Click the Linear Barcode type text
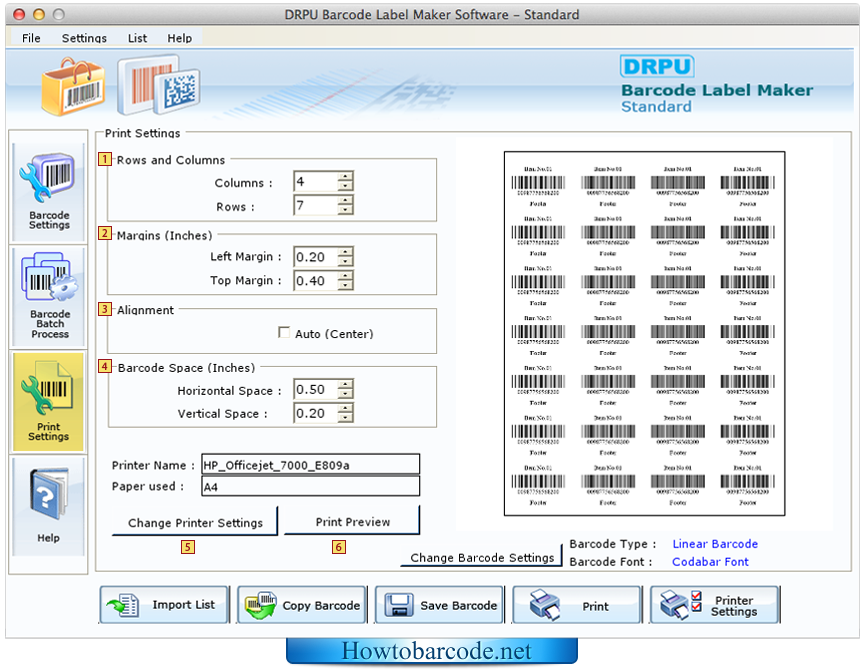This screenshot has height=670, width=865. tap(715, 544)
